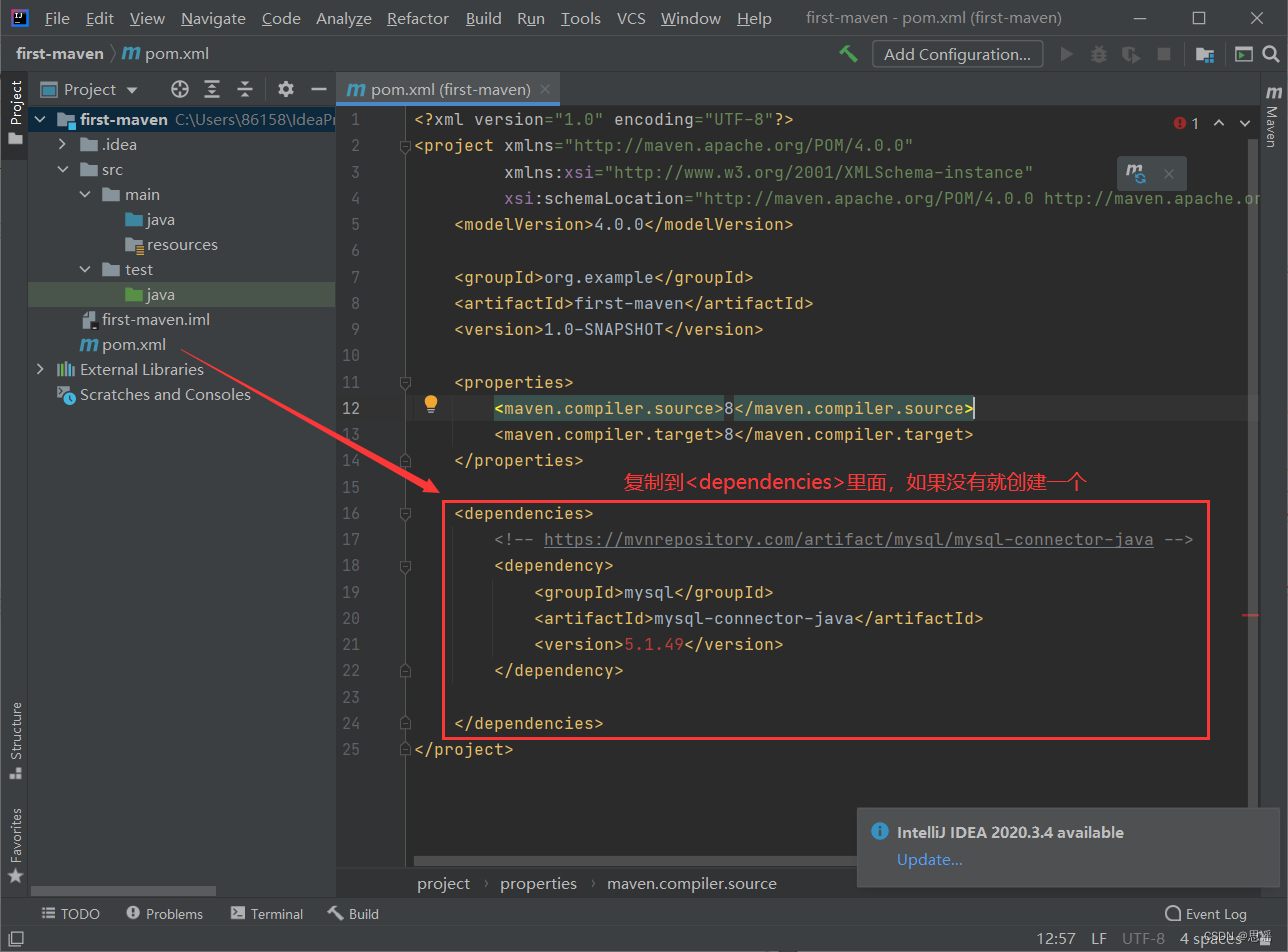Click the locate opened file target icon

[180, 89]
